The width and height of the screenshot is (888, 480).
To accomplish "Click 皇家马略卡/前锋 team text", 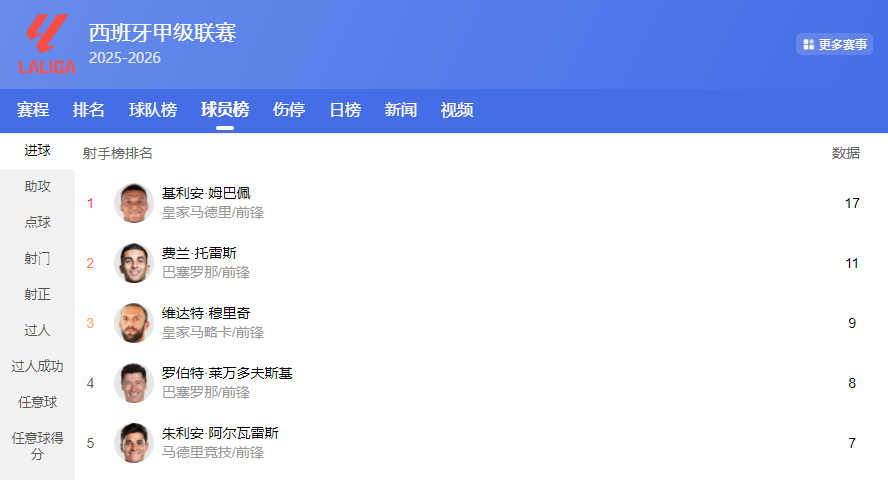I will [x=213, y=333].
